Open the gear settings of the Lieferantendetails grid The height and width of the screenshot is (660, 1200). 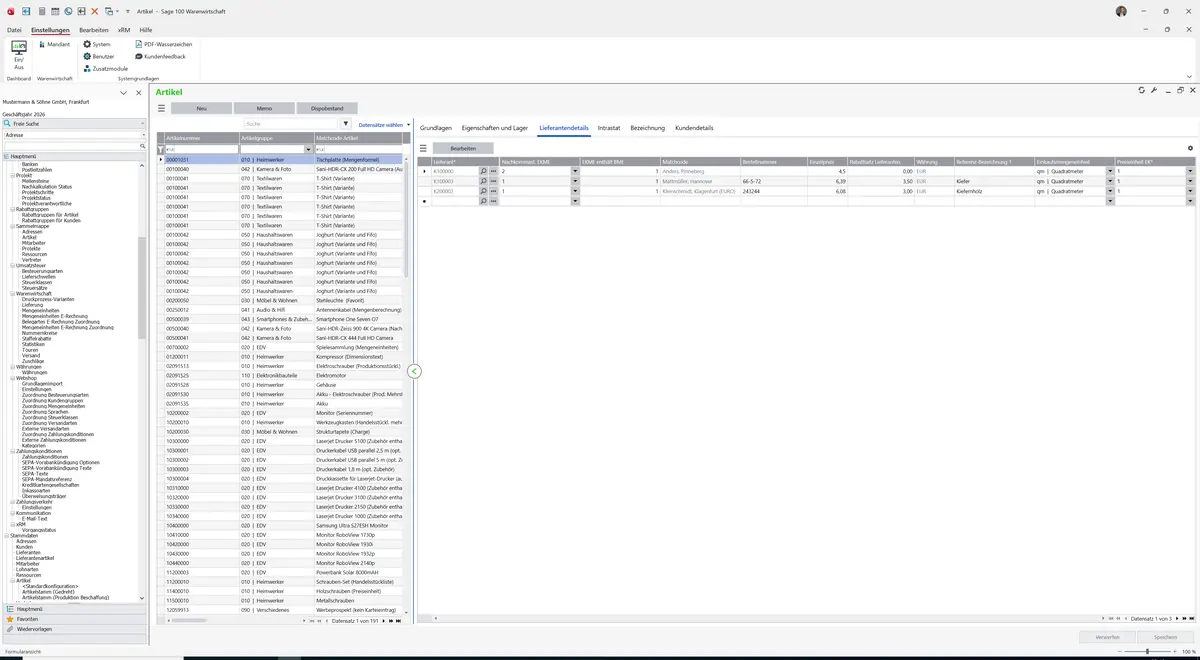(x=1190, y=148)
